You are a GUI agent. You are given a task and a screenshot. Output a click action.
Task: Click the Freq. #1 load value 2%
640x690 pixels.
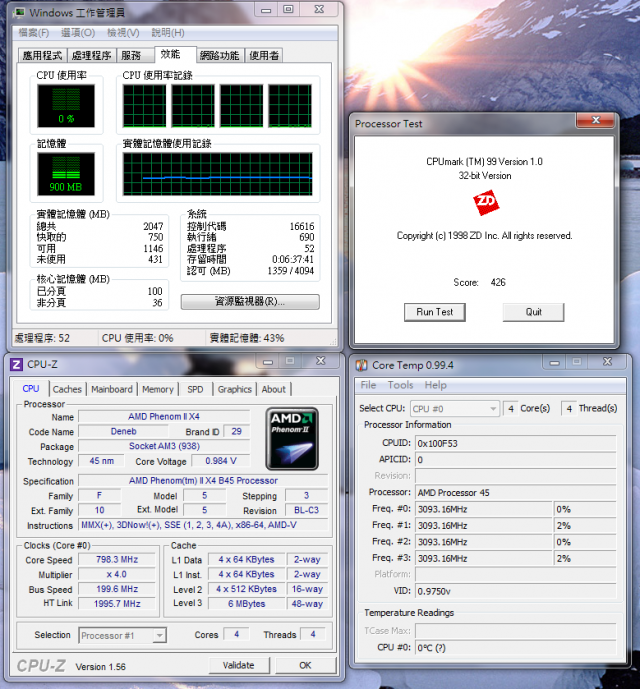pyautogui.click(x=585, y=525)
